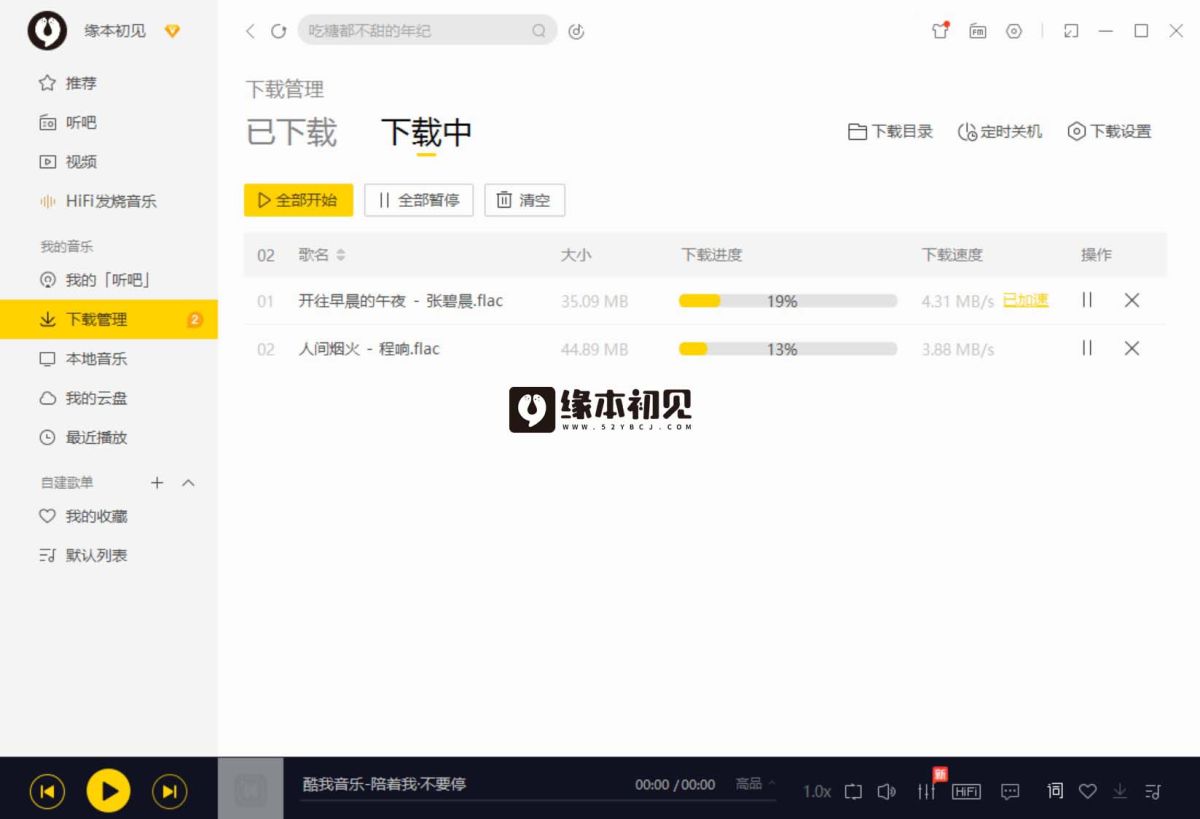Select the 下载中 tab

pos(426,132)
